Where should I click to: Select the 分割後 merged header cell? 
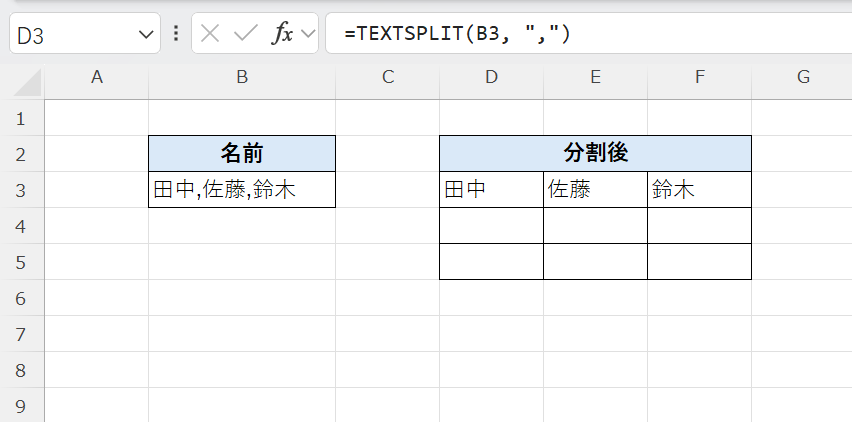[595, 153]
